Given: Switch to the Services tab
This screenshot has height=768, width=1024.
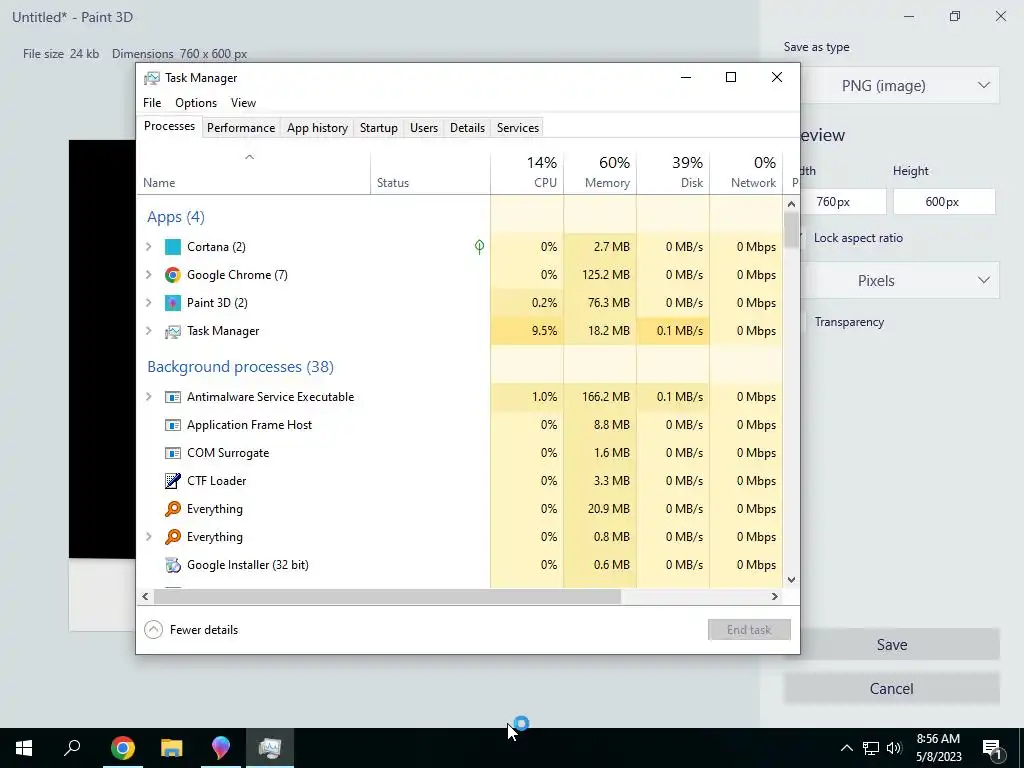Looking at the screenshot, I should click(x=518, y=128).
